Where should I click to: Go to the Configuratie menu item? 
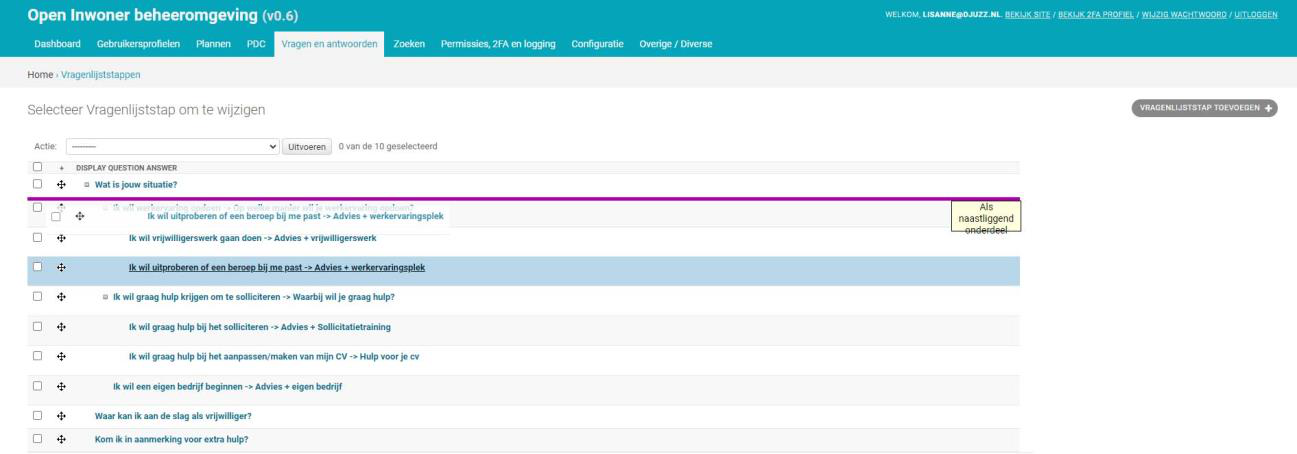click(x=599, y=47)
